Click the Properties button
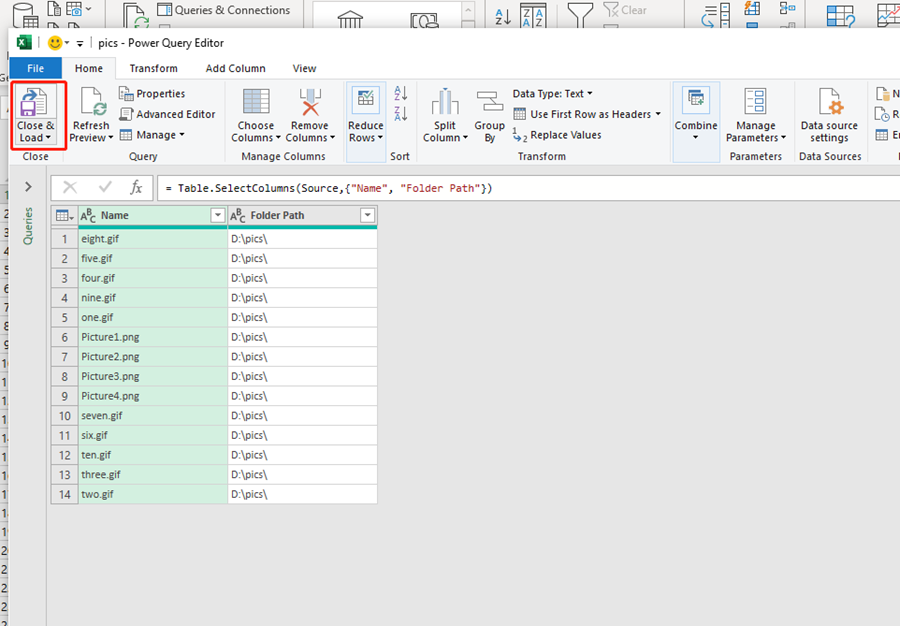Viewport: 900px width, 626px height. click(157, 92)
